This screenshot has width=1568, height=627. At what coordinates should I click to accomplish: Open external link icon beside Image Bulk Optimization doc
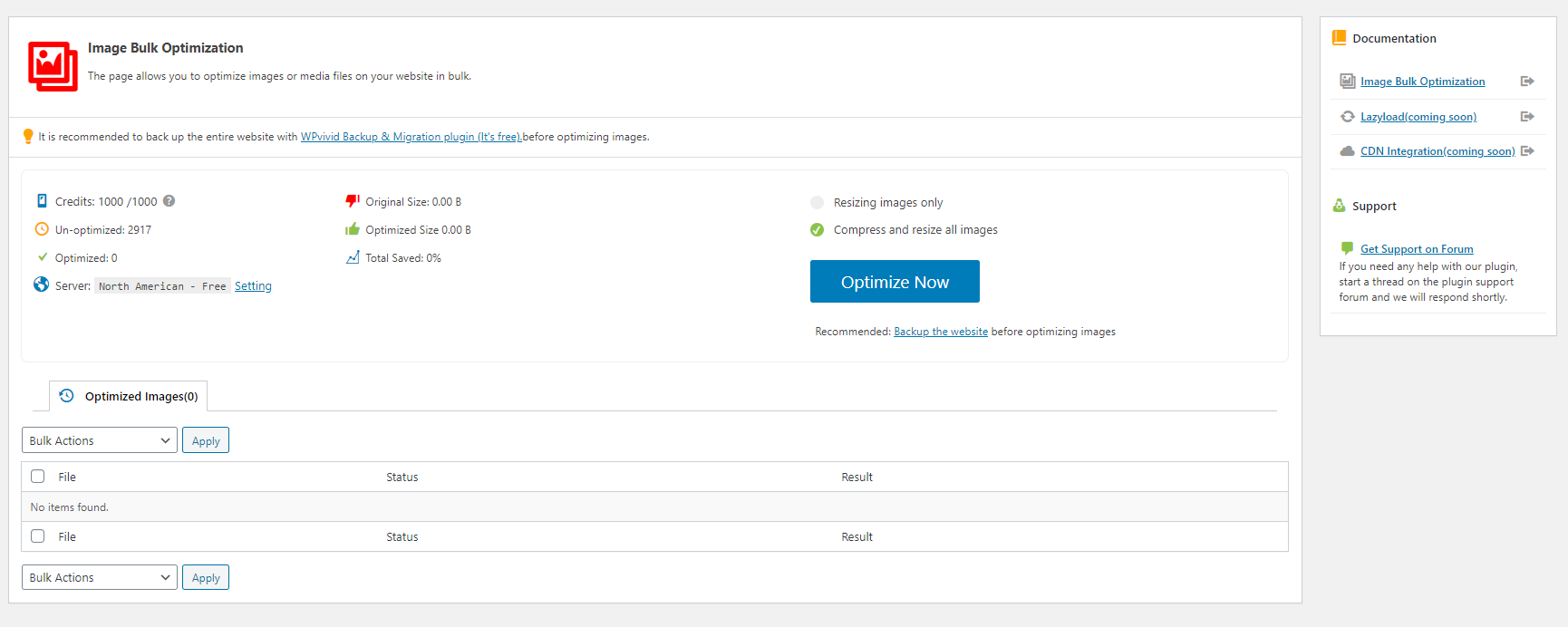[1527, 82]
